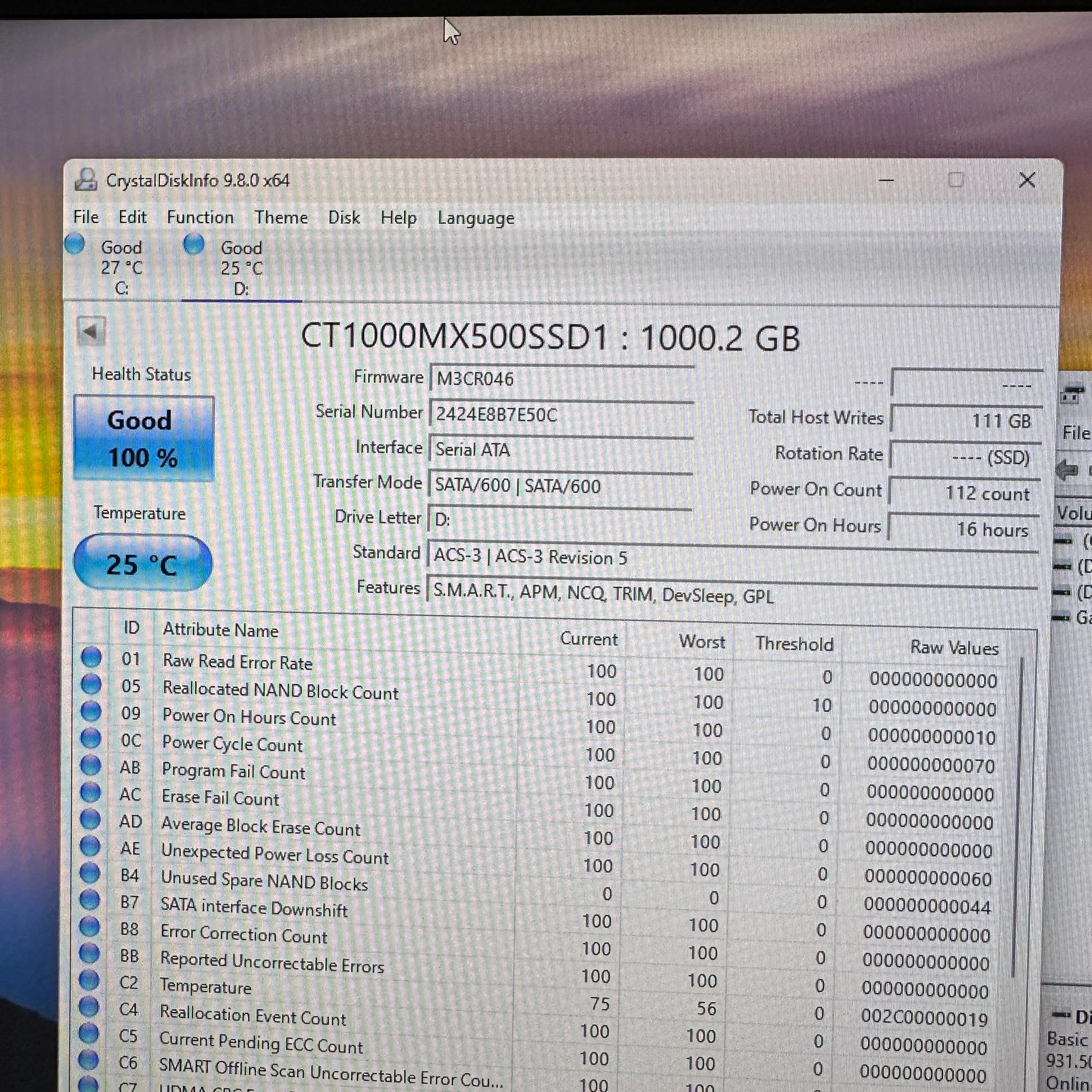The height and width of the screenshot is (1092, 1092).
Task: Click the CrystalDiskInfo app icon in title bar
Action: click(x=86, y=180)
